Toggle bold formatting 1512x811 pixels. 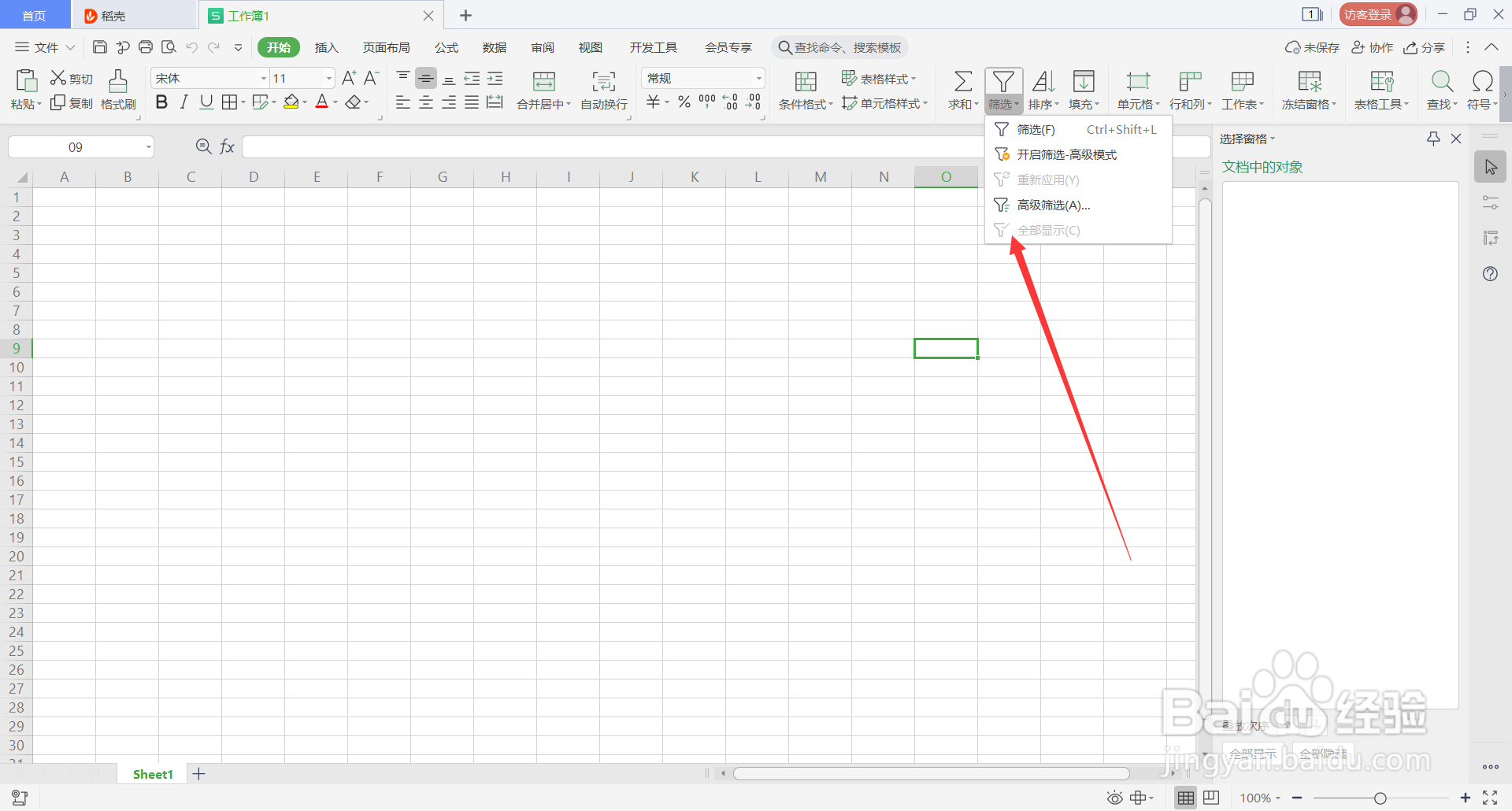pyautogui.click(x=161, y=102)
